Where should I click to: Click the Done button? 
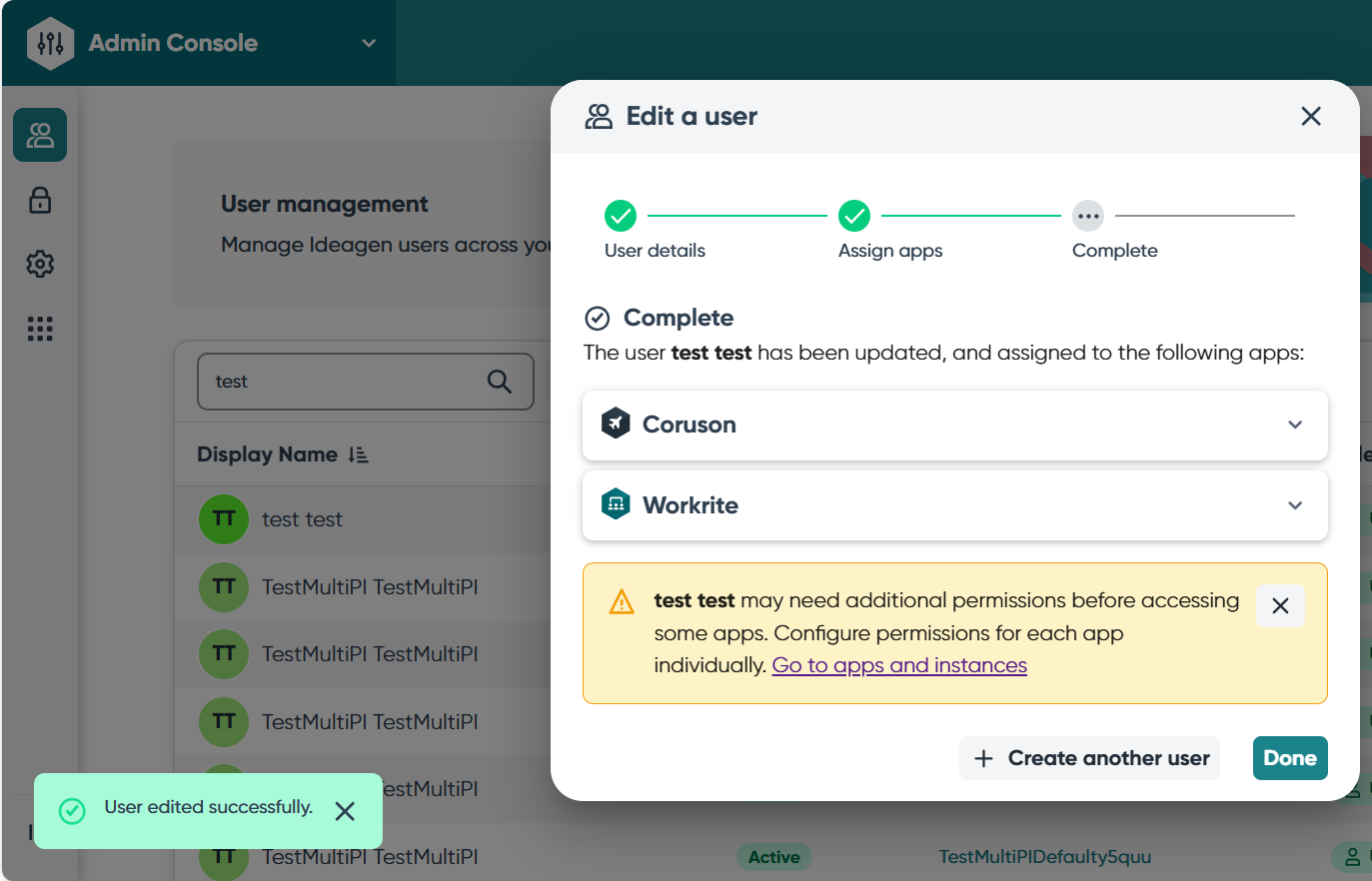[x=1289, y=758]
